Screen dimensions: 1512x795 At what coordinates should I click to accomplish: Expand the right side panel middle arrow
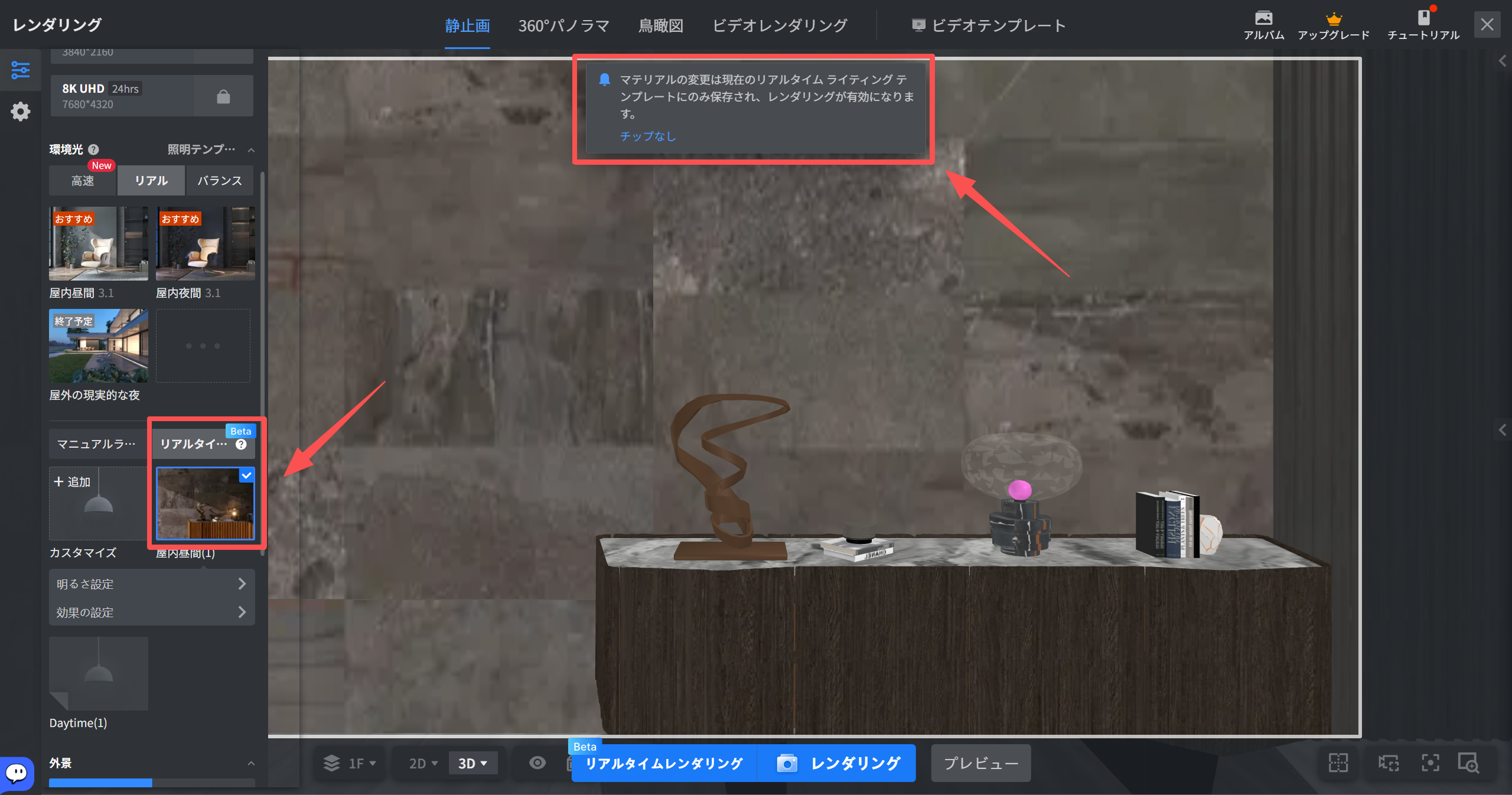point(1503,429)
